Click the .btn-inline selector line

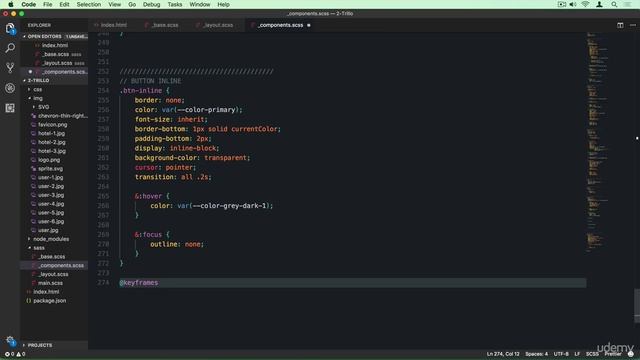[144, 91]
